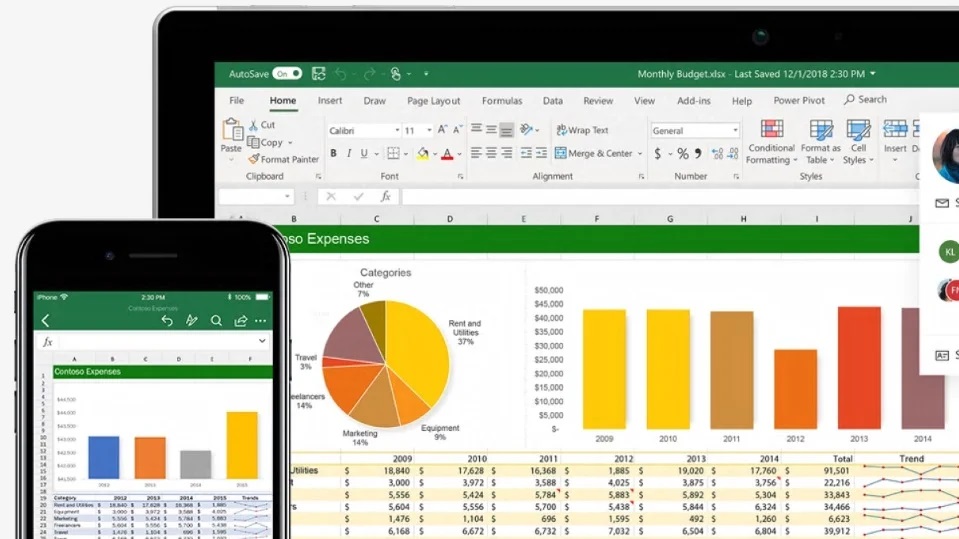Click the red font color swatch
Viewport: 959px width, 539px height.
[x=447, y=154]
